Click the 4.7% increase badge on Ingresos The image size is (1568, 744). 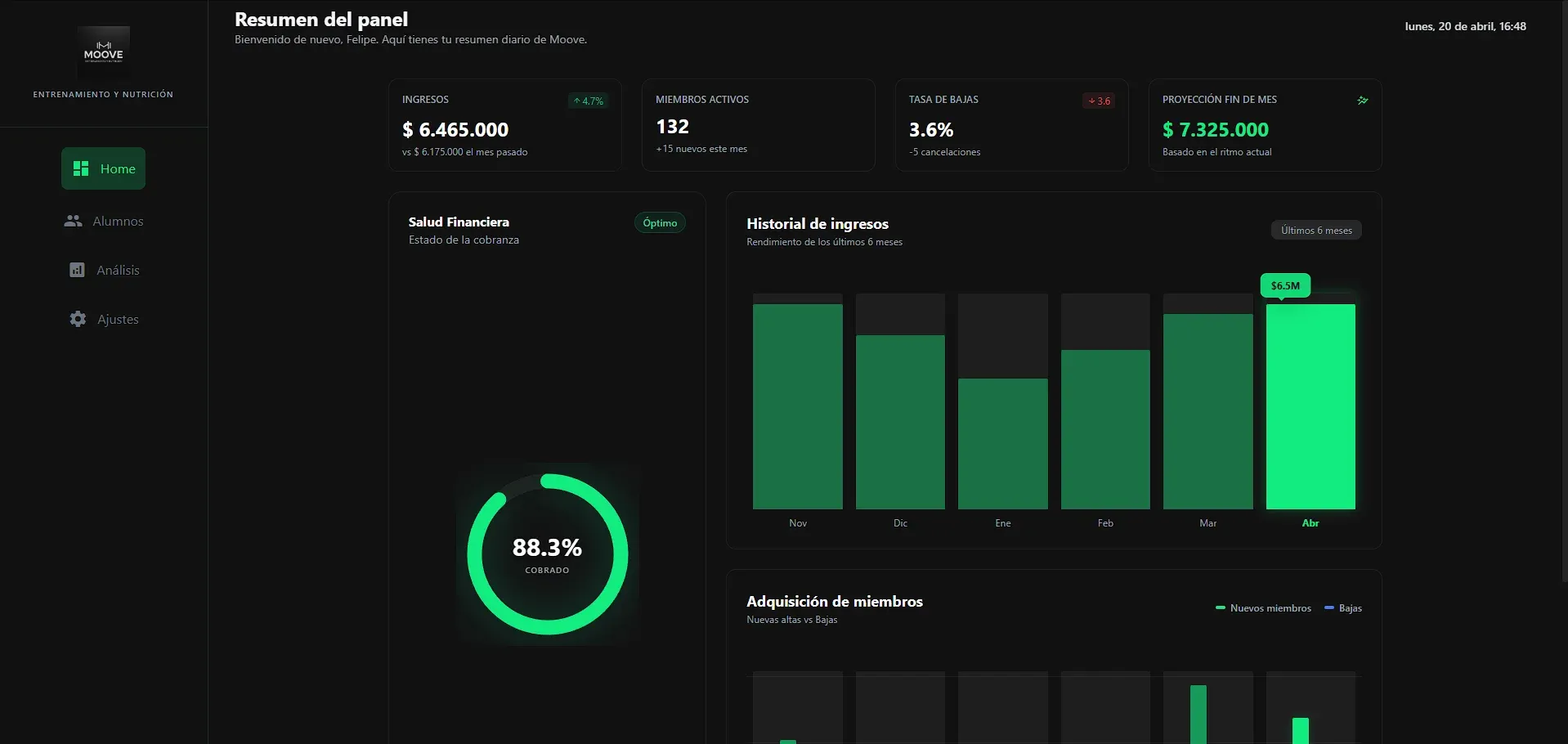[x=589, y=101]
